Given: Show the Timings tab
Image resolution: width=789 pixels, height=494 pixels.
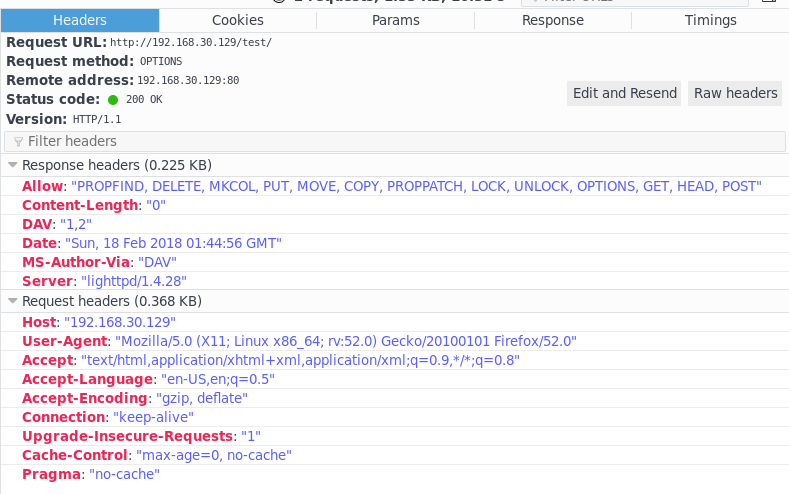Looking at the screenshot, I should [710, 20].
